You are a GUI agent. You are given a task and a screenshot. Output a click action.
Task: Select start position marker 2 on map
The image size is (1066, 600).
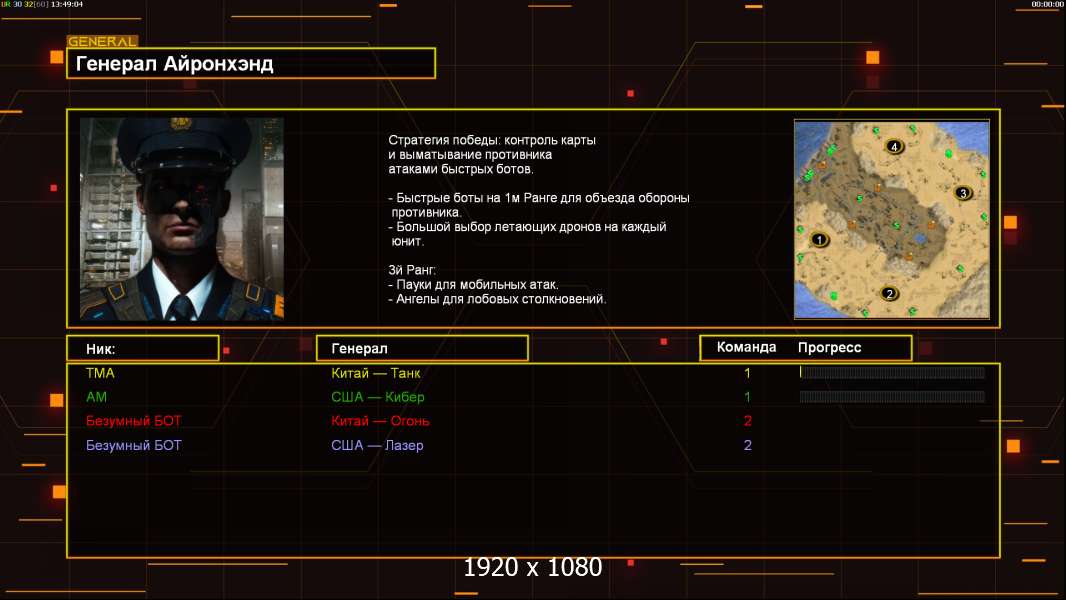pyautogui.click(x=889, y=294)
